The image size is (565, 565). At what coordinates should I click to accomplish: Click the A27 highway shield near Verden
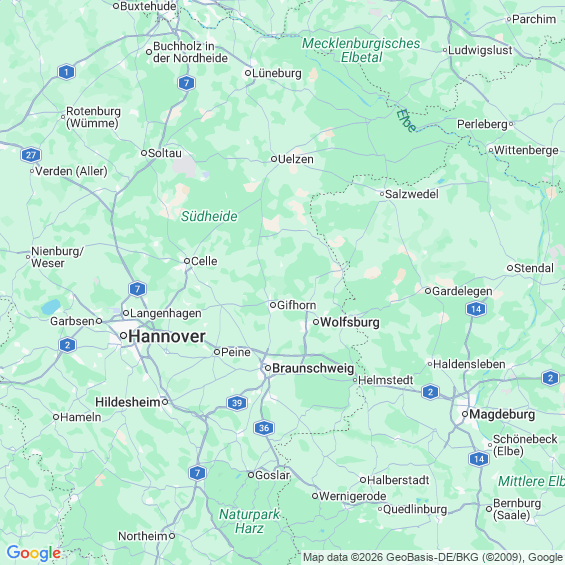point(31,155)
